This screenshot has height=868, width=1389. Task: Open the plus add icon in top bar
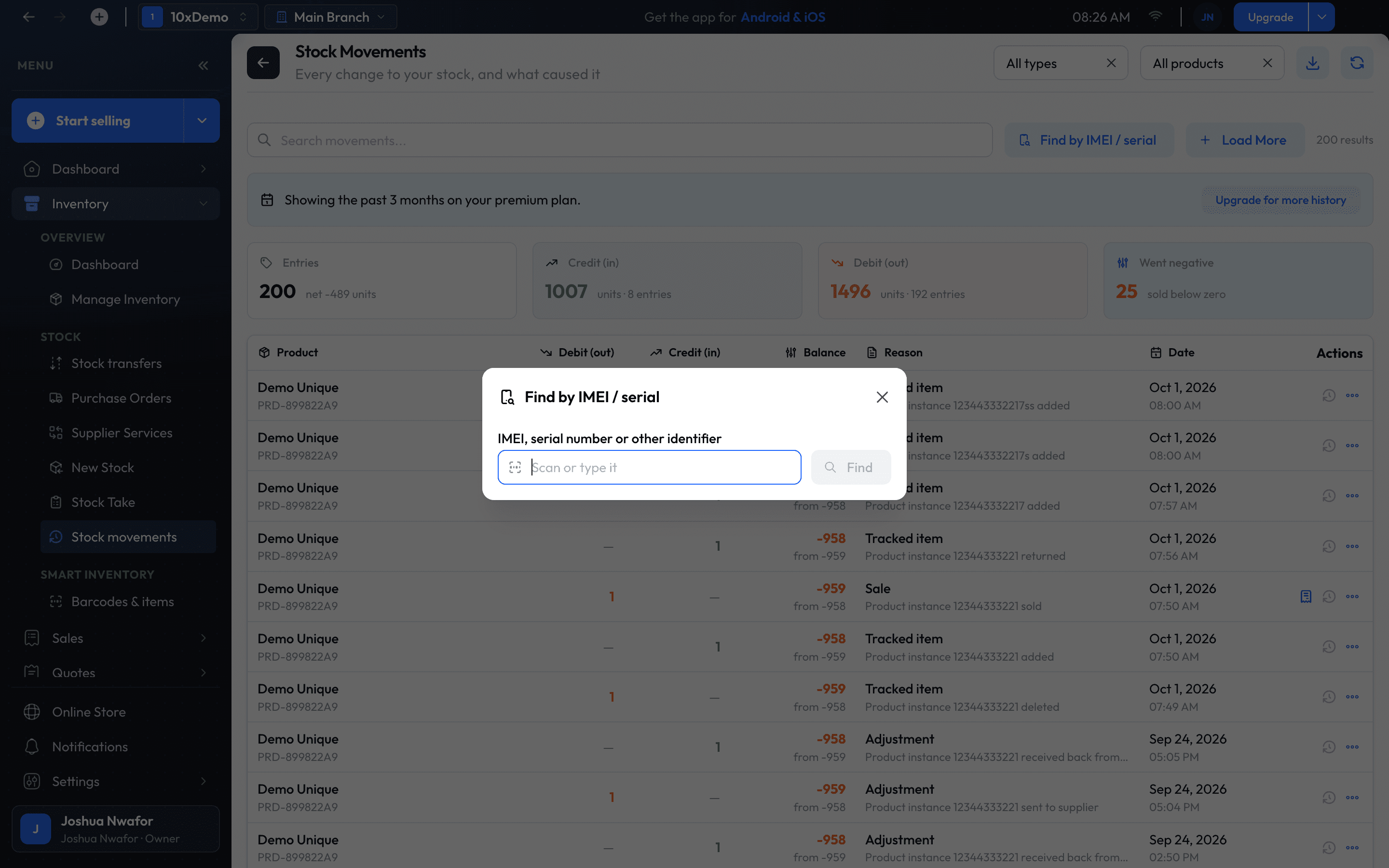point(99,17)
